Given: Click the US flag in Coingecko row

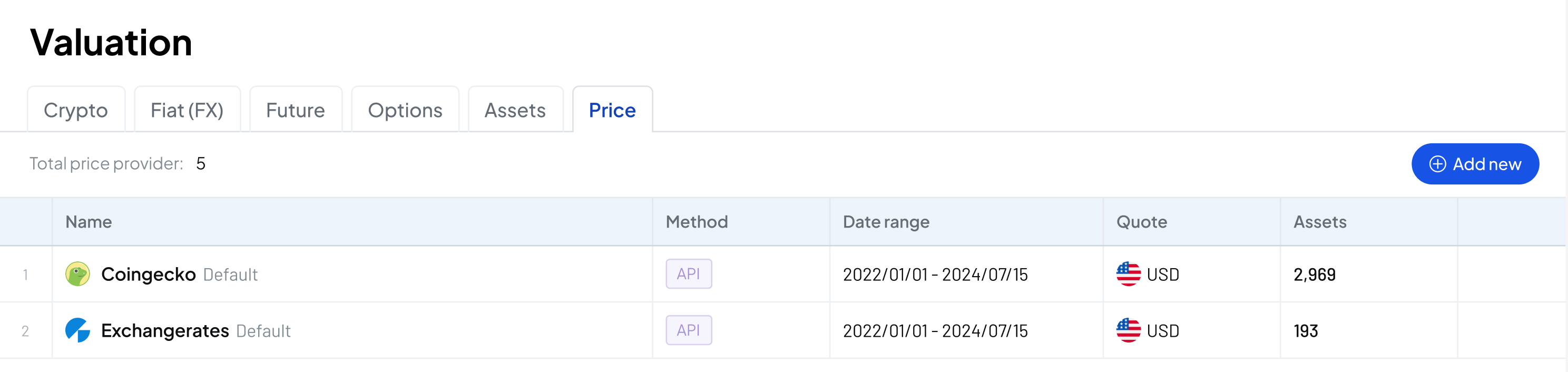Looking at the screenshot, I should pos(1128,274).
